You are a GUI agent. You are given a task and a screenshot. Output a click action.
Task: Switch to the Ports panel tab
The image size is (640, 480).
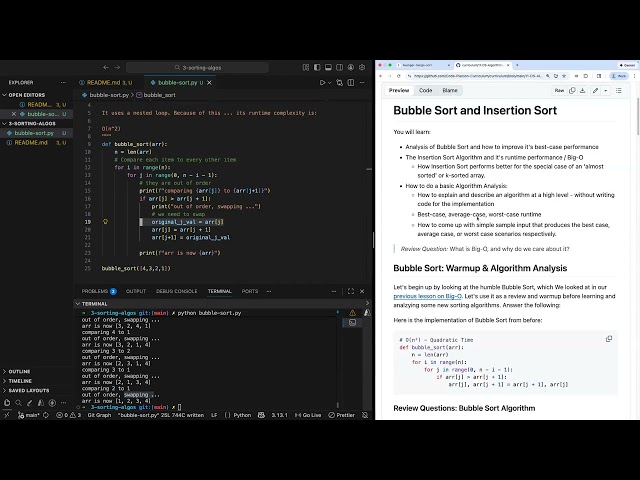250,291
